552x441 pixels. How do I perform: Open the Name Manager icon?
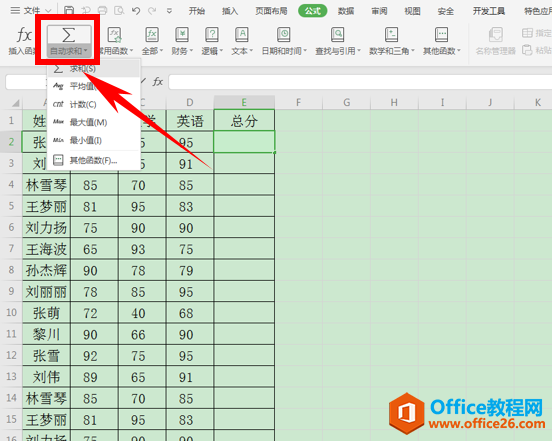click(495, 35)
